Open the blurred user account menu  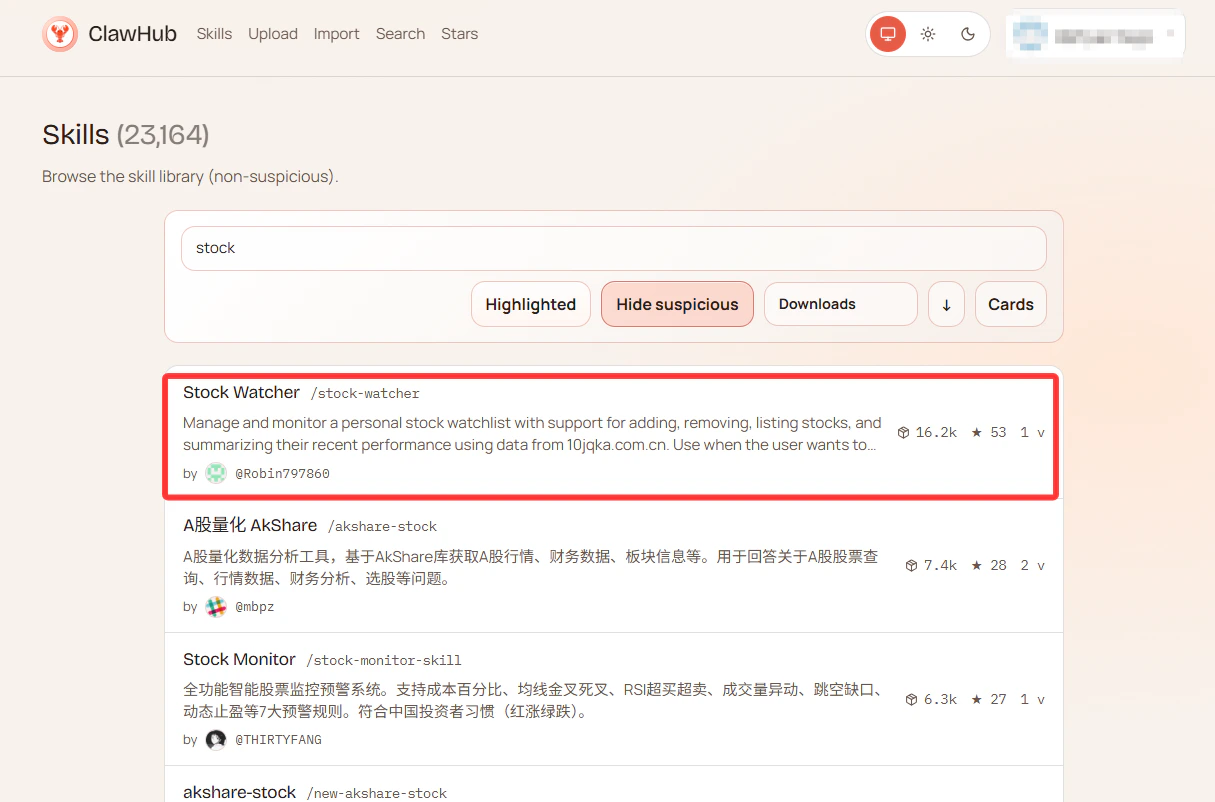[x=1095, y=35]
